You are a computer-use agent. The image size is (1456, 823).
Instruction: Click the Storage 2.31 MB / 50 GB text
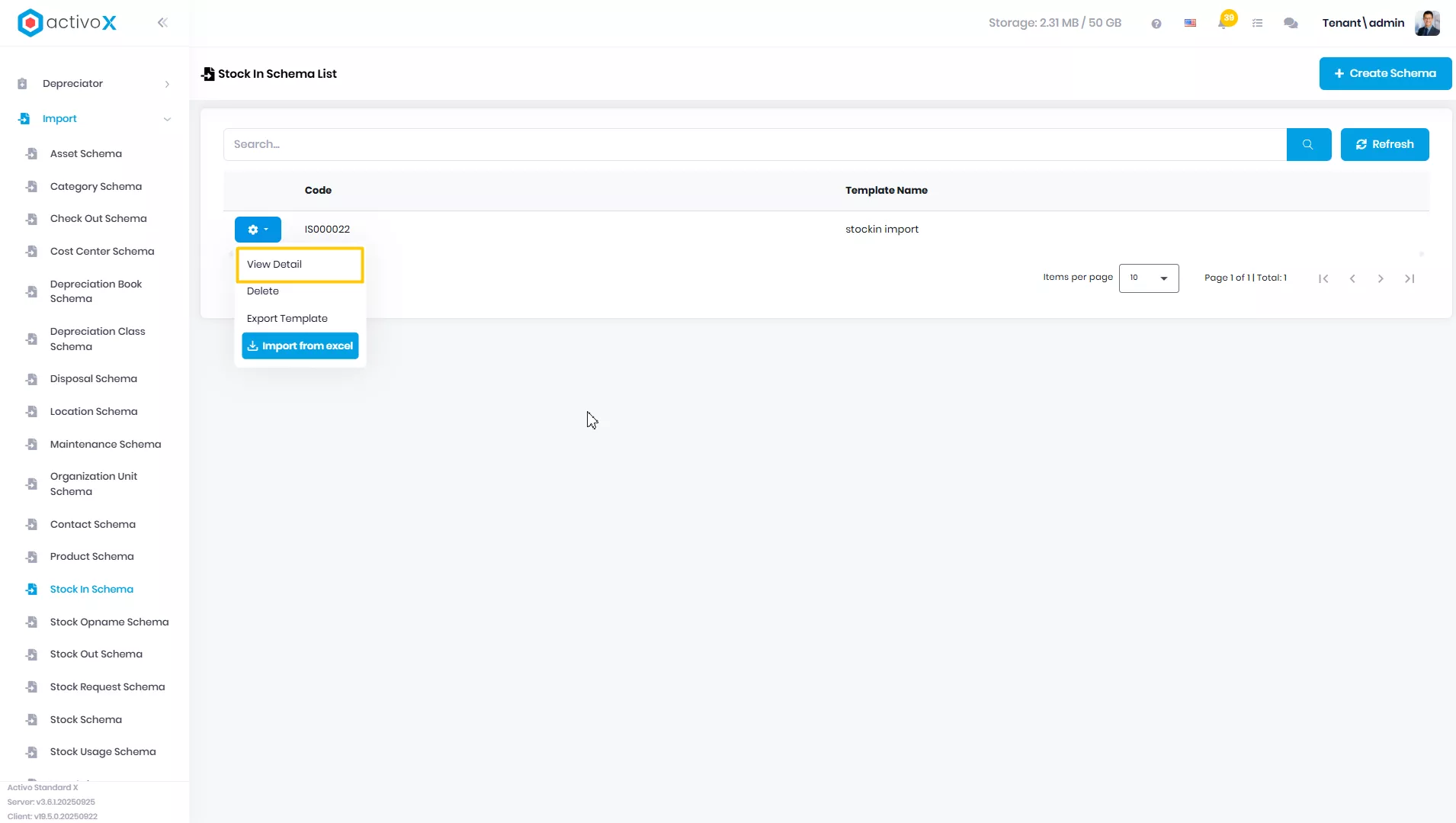pyautogui.click(x=1055, y=23)
